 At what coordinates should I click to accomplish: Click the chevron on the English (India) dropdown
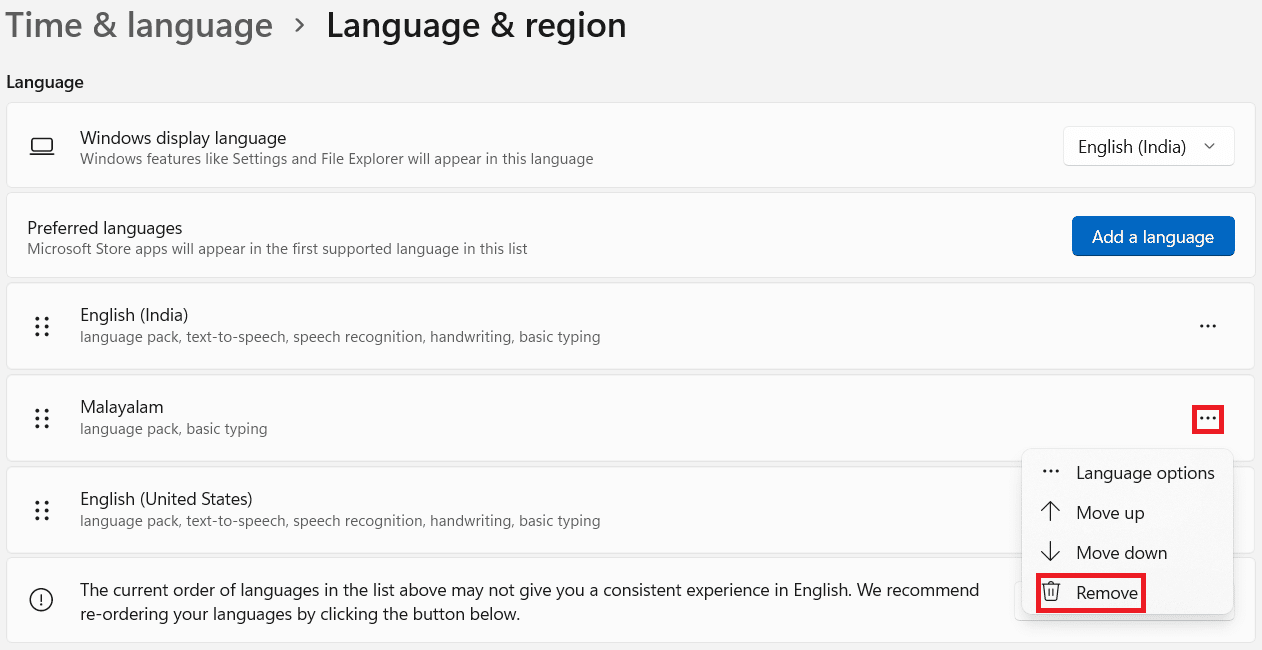coord(1210,147)
